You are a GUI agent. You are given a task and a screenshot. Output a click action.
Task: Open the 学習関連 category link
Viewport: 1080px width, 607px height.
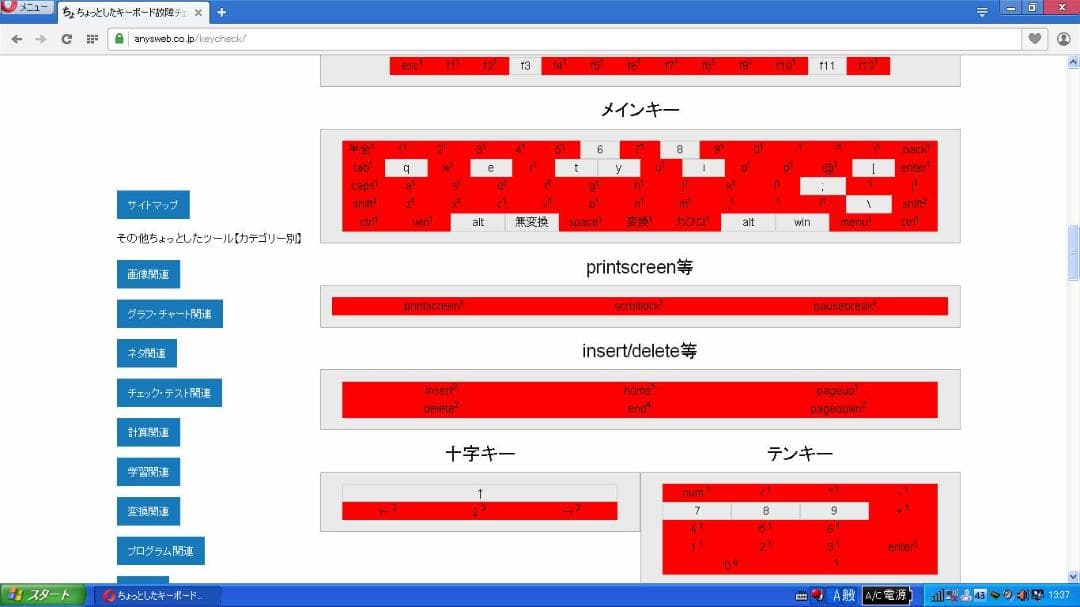coord(151,471)
